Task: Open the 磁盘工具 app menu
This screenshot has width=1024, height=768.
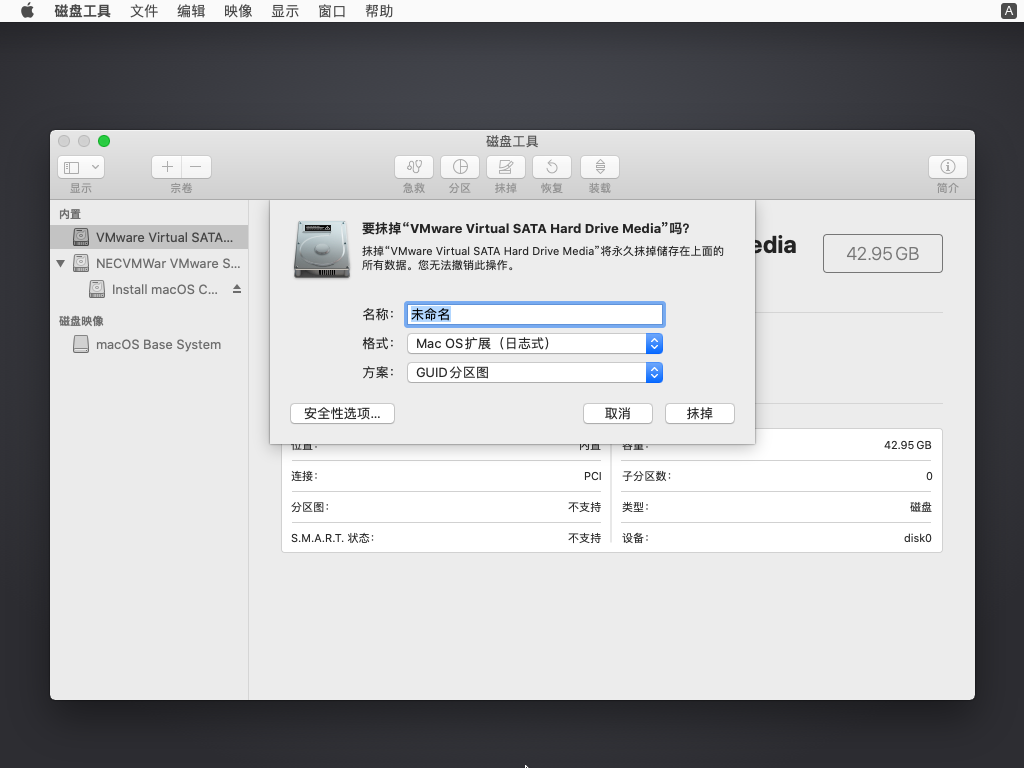Action: click(x=82, y=11)
